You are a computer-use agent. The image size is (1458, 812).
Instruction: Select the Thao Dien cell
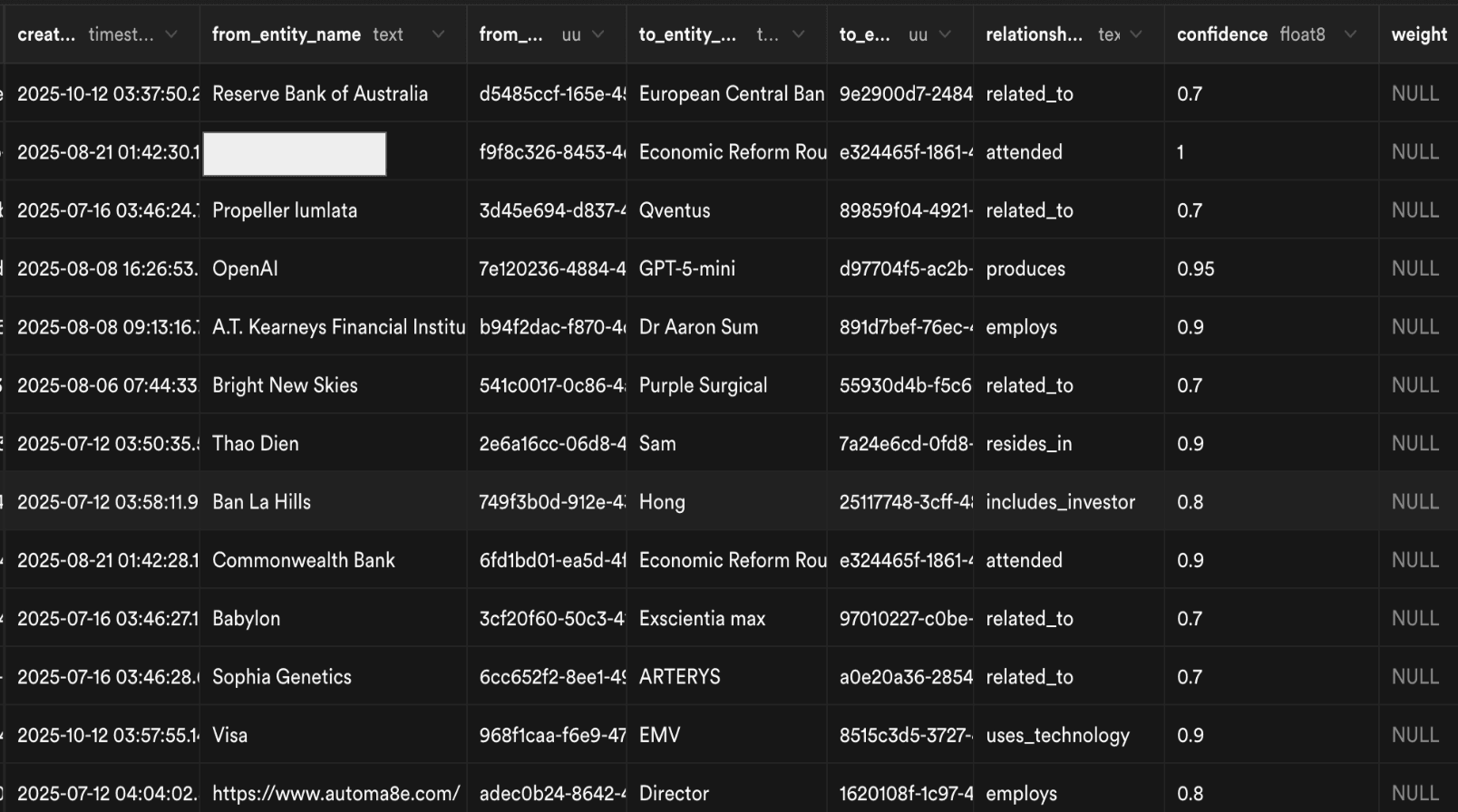pyautogui.click(x=334, y=443)
